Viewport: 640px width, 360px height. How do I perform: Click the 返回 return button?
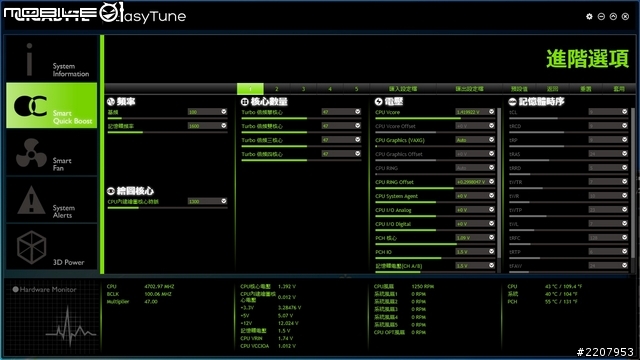click(x=552, y=89)
